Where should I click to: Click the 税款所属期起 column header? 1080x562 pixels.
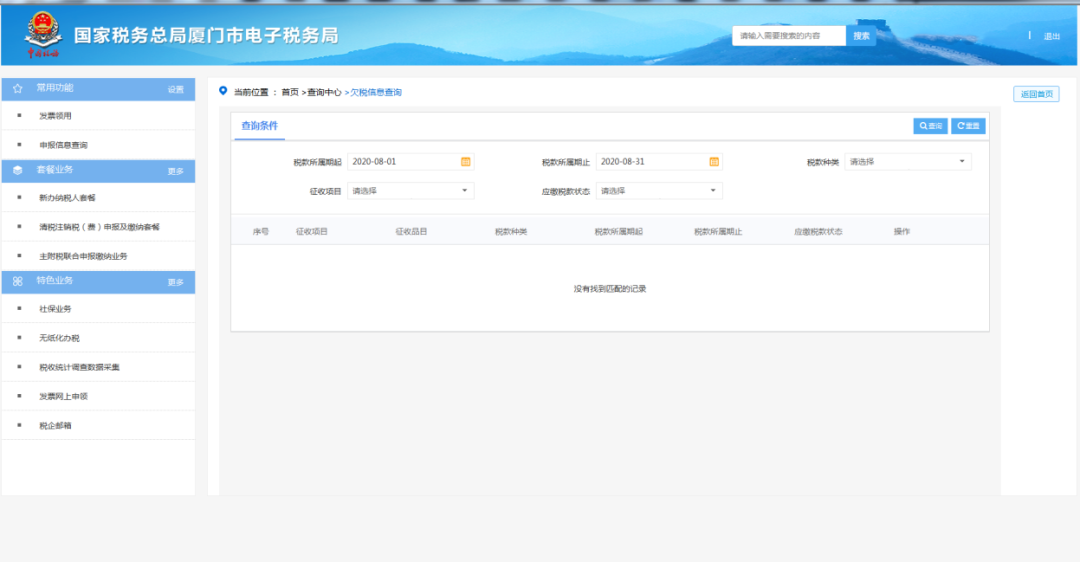click(x=619, y=232)
